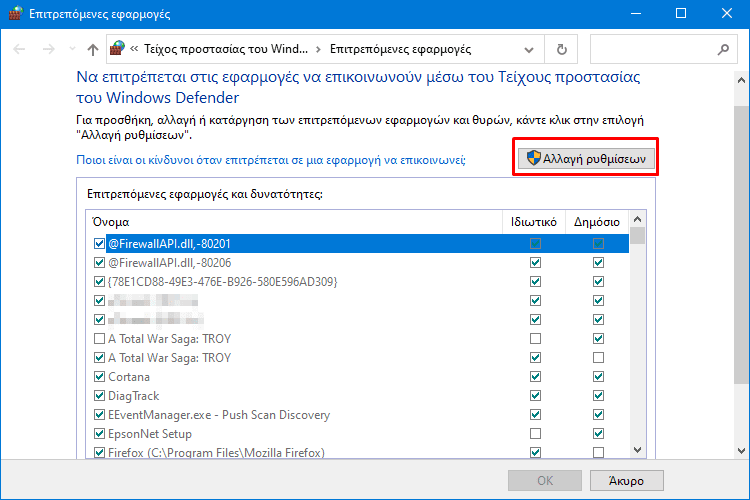Click window scrollbar down arrow

pyautogui.click(x=741, y=451)
